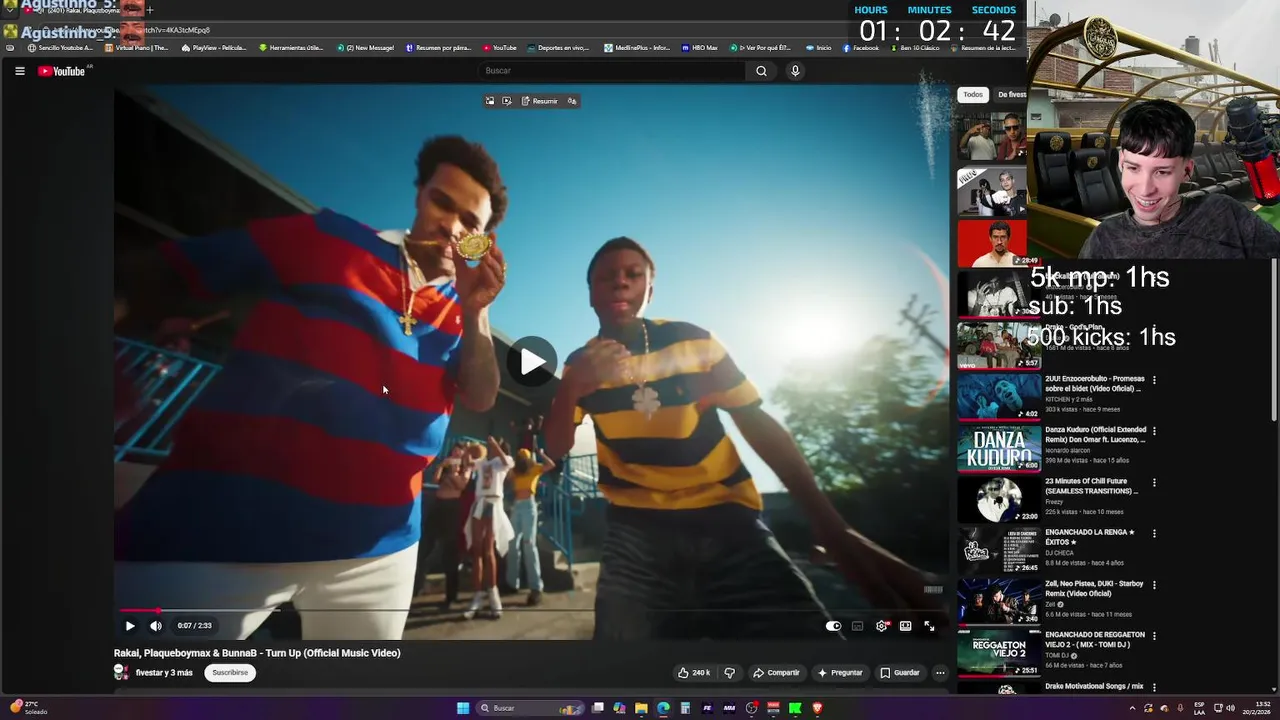Go to YouTube home via logo
This screenshot has height=720, width=1280.
(62, 71)
